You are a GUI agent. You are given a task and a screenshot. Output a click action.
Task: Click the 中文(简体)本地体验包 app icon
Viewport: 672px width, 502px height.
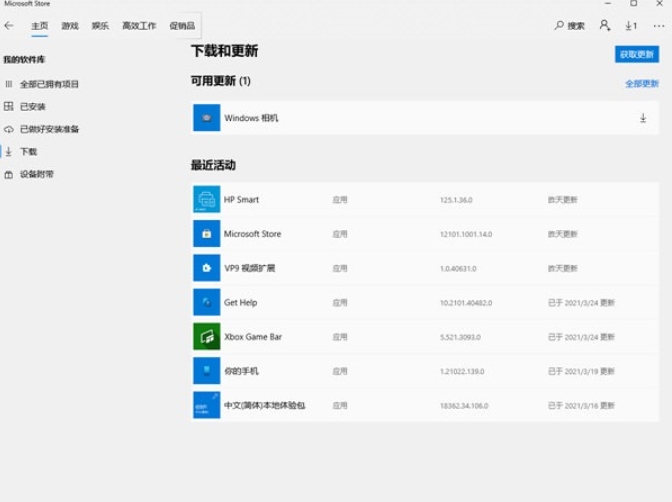coord(207,405)
